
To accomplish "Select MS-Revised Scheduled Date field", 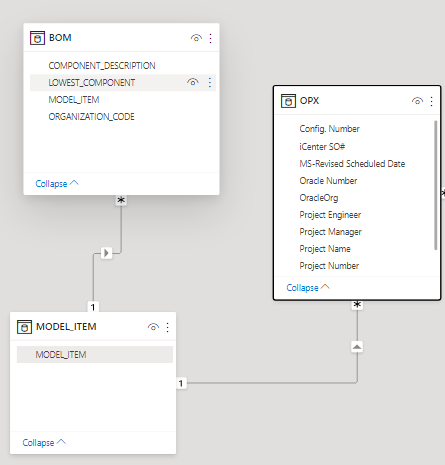I will [352, 164].
